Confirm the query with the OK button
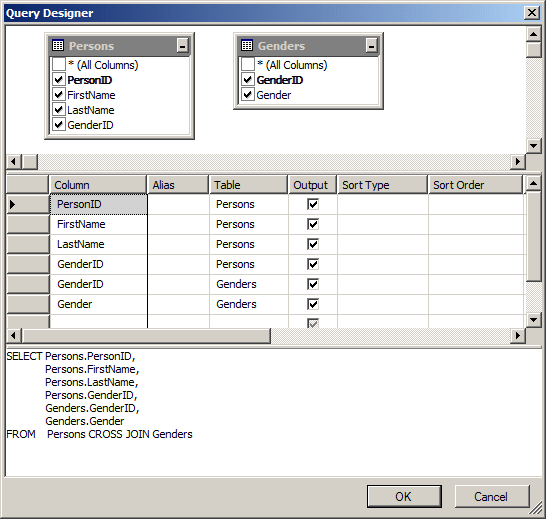Viewport: 546px width, 519px height. pyautogui.click(x=404, y=496)
